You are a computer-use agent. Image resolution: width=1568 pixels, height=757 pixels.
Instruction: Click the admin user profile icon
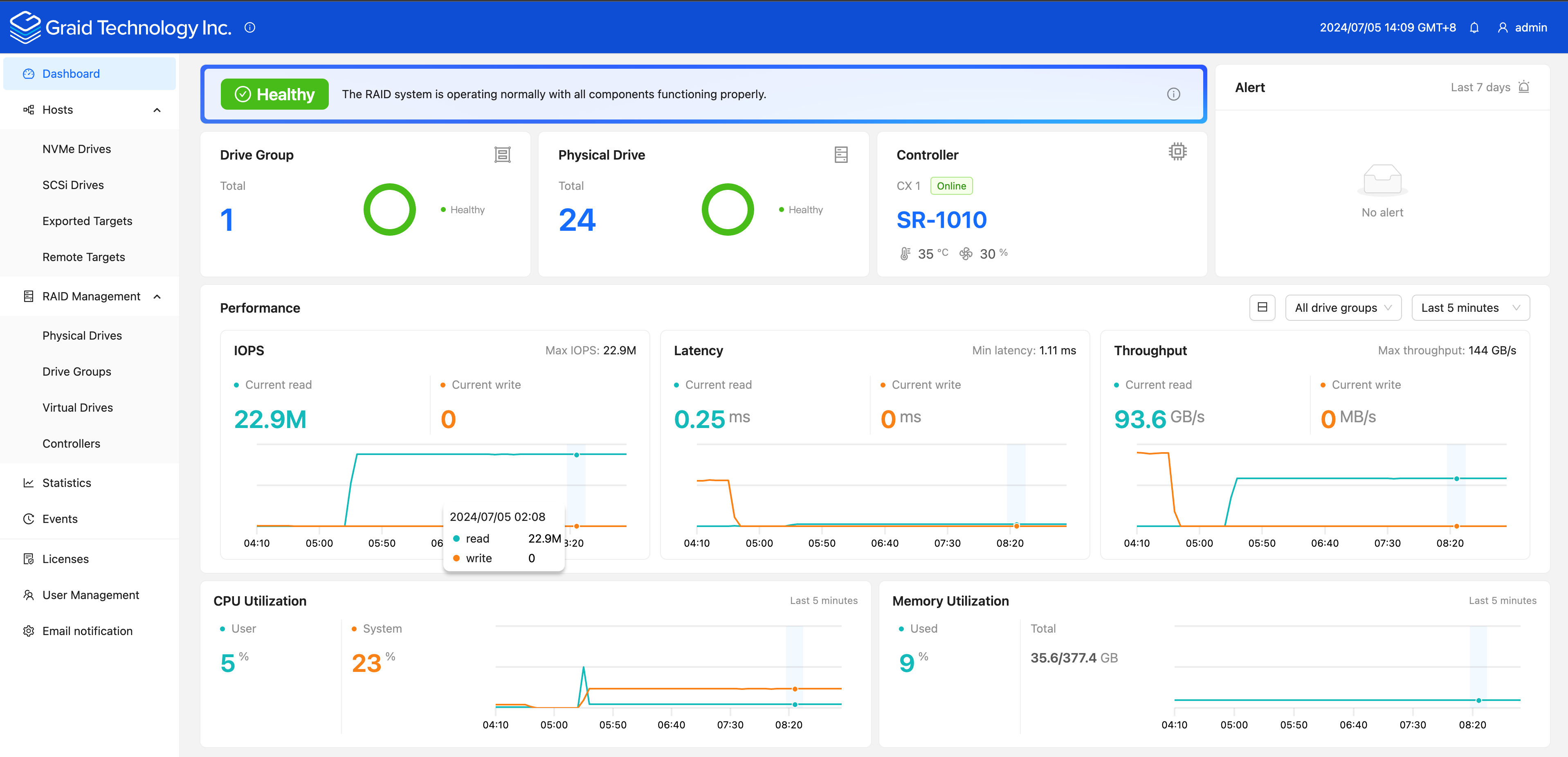click(1502, 27)
